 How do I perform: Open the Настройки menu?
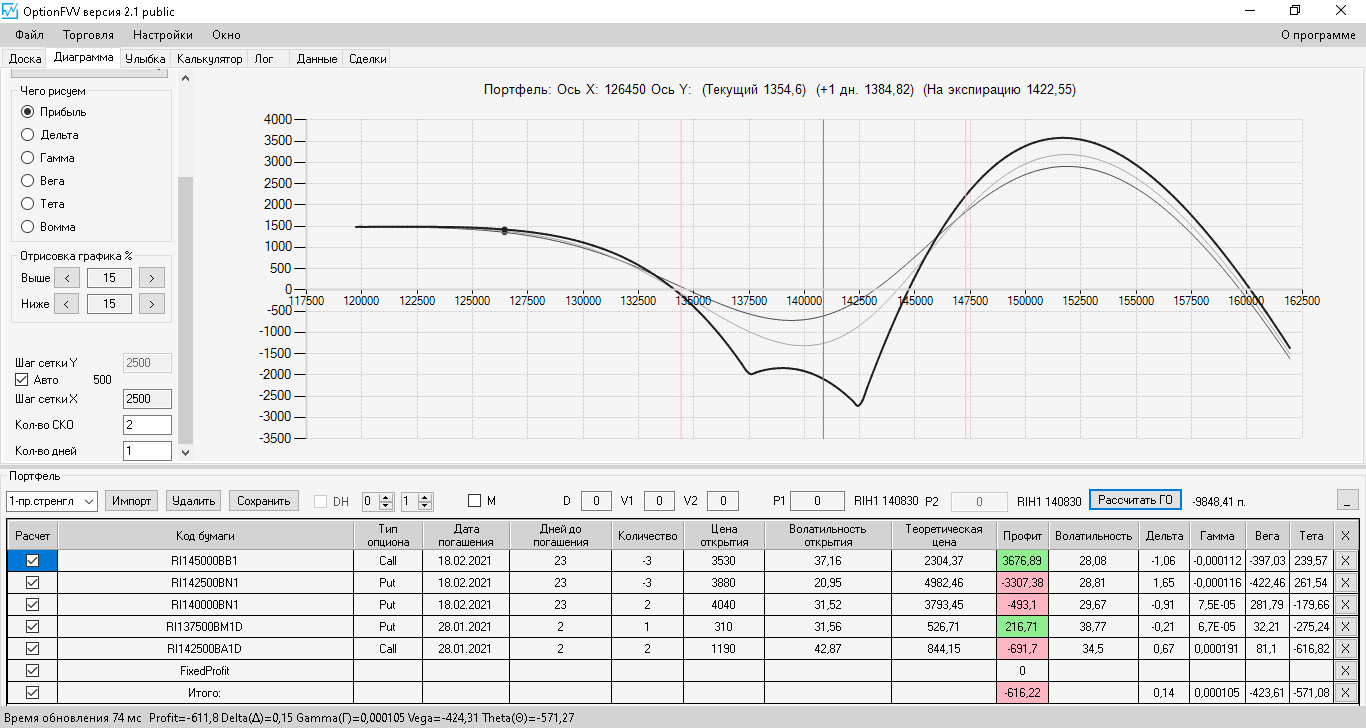pos(163,35)
